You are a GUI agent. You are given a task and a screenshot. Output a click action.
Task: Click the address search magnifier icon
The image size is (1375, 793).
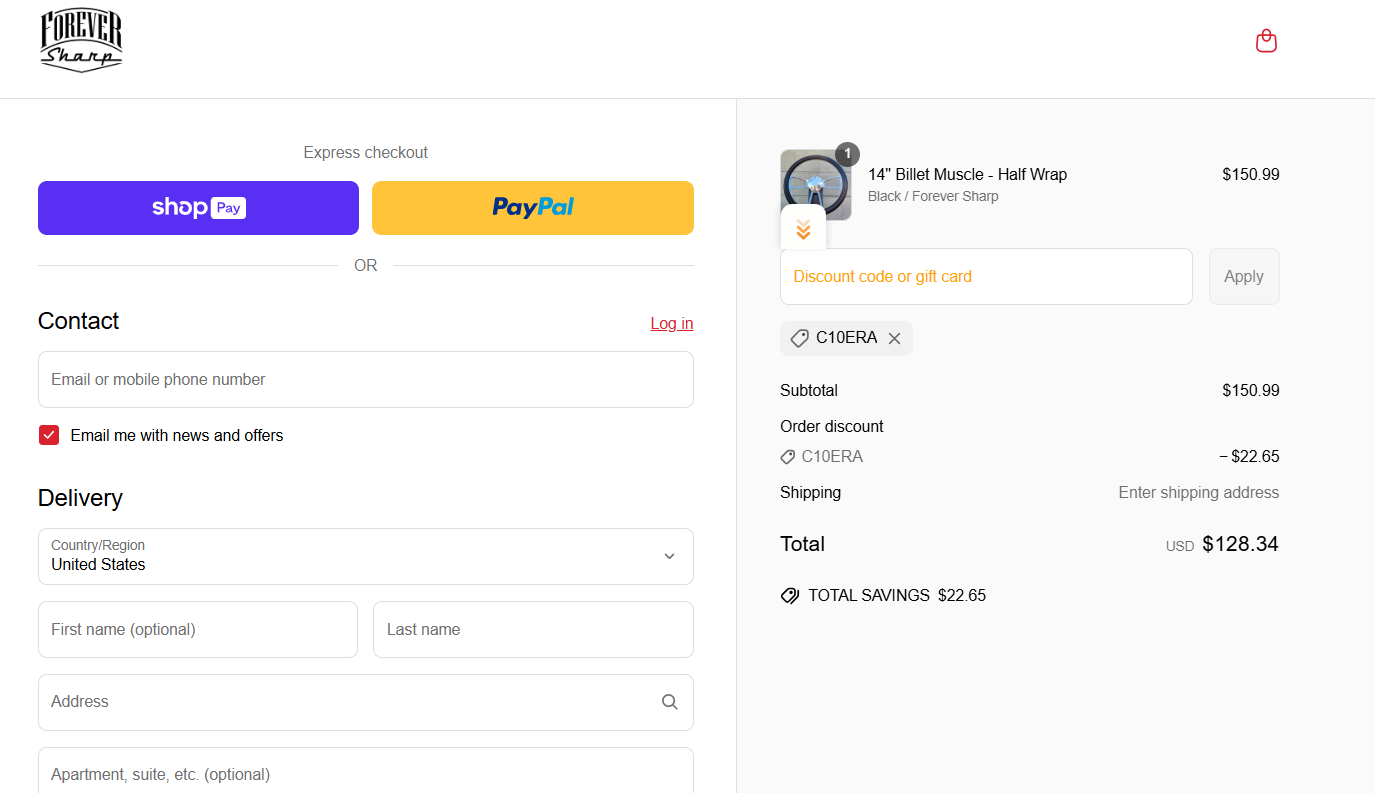pyautogui.click(x=669, y=702)
